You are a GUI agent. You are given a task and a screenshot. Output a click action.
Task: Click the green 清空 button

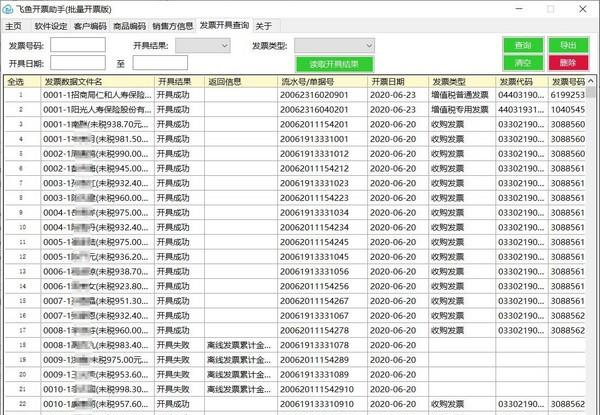[x=523, y=63]
